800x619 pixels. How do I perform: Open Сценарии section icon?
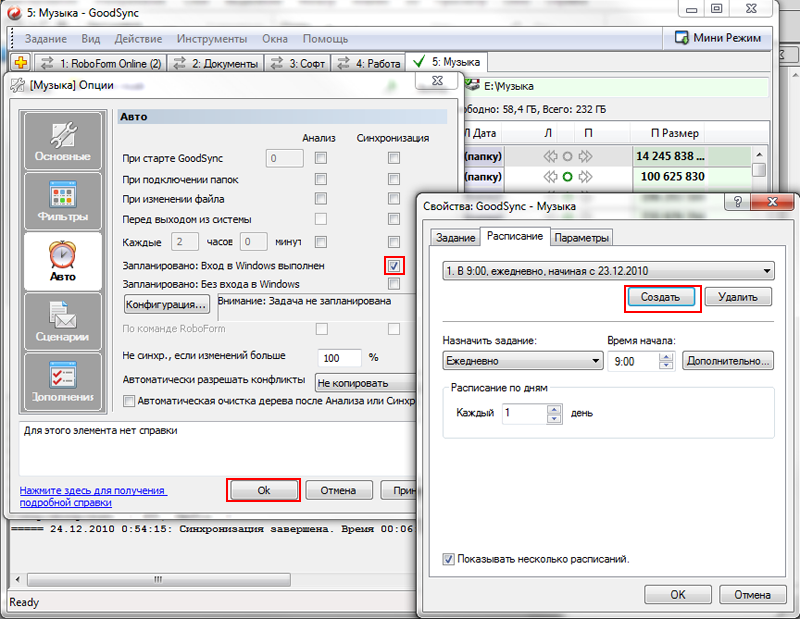[63, 321]
